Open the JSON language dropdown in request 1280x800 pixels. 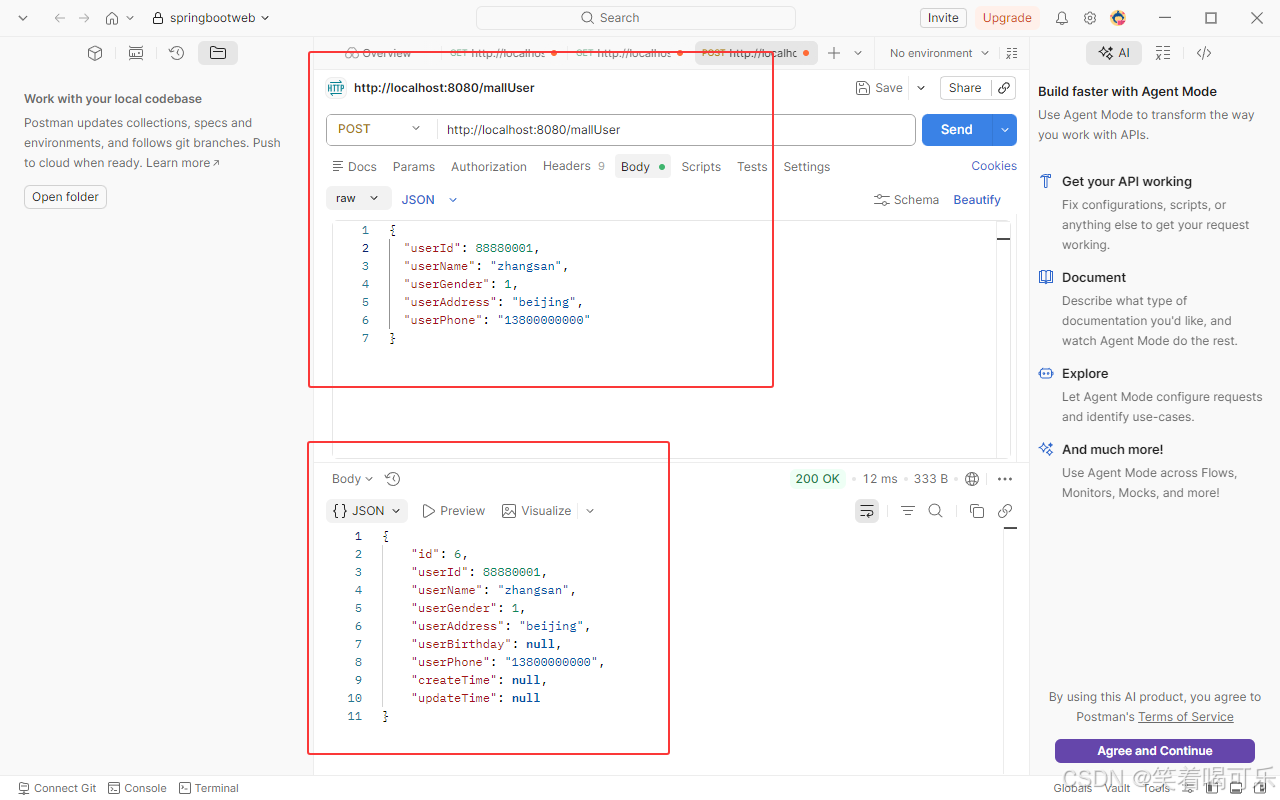pyautogui.click(x=429, y=200)
